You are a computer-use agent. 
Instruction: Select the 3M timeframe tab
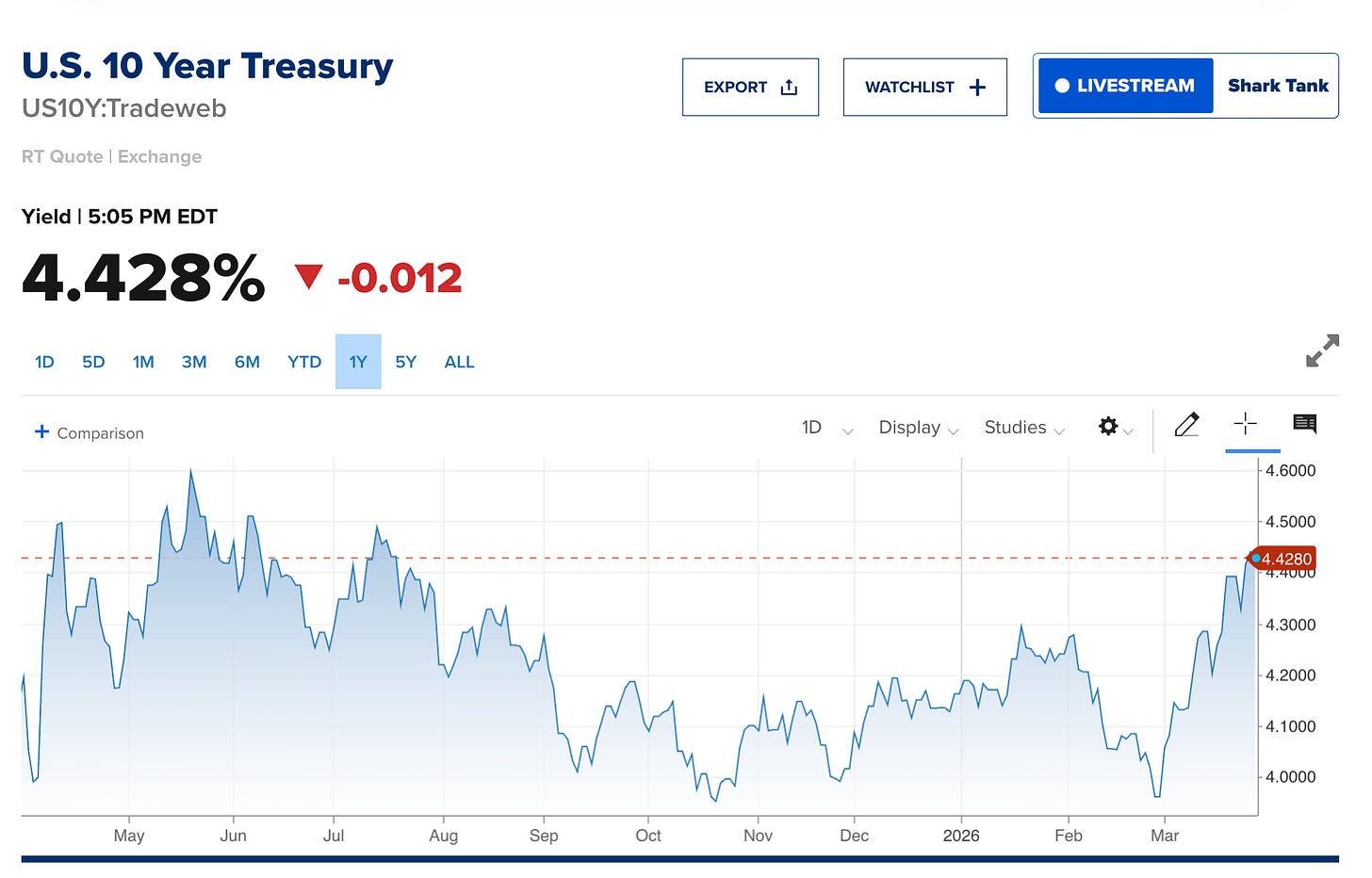tap(194, 361)
